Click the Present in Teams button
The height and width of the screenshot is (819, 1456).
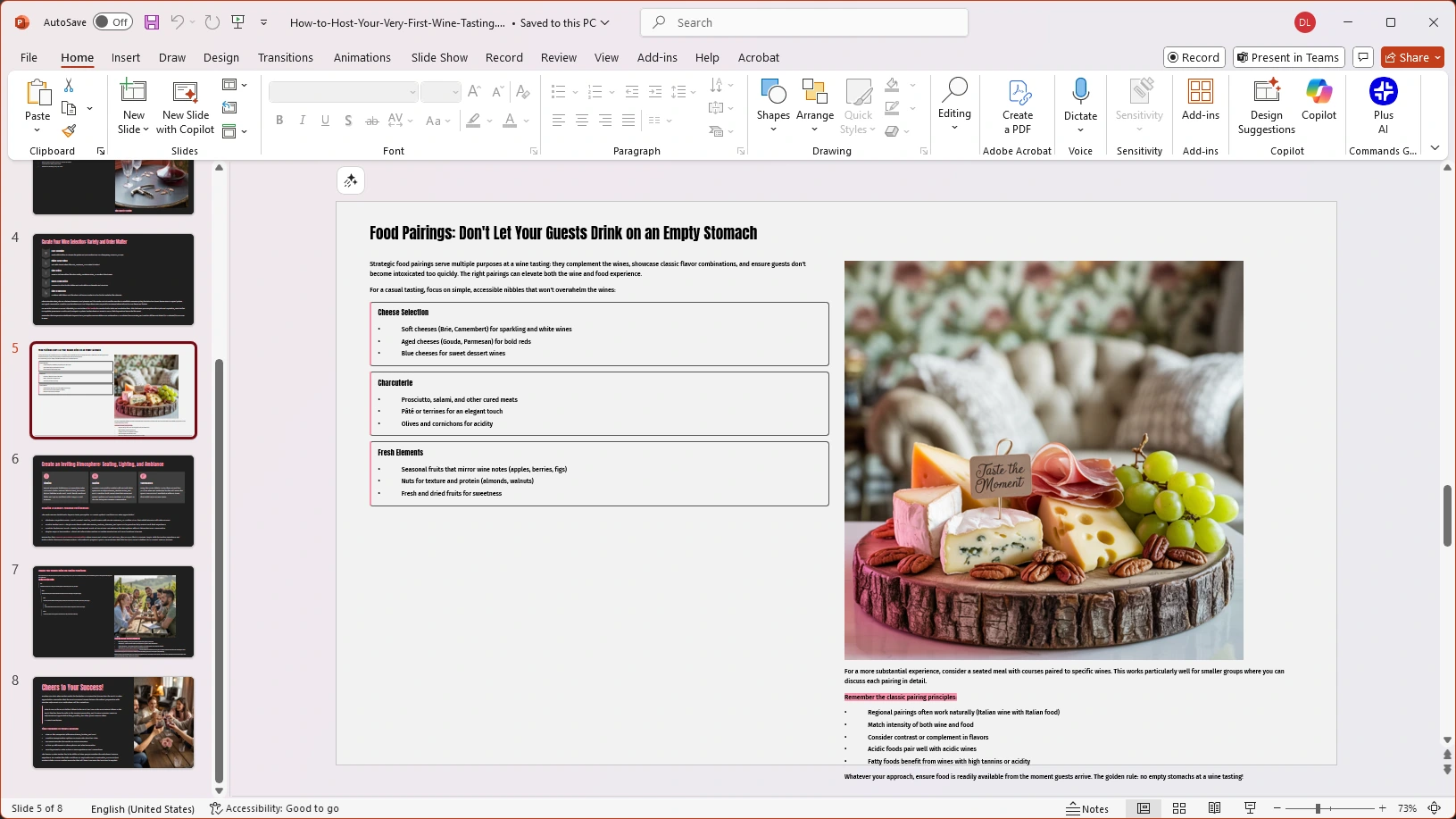1287,56
